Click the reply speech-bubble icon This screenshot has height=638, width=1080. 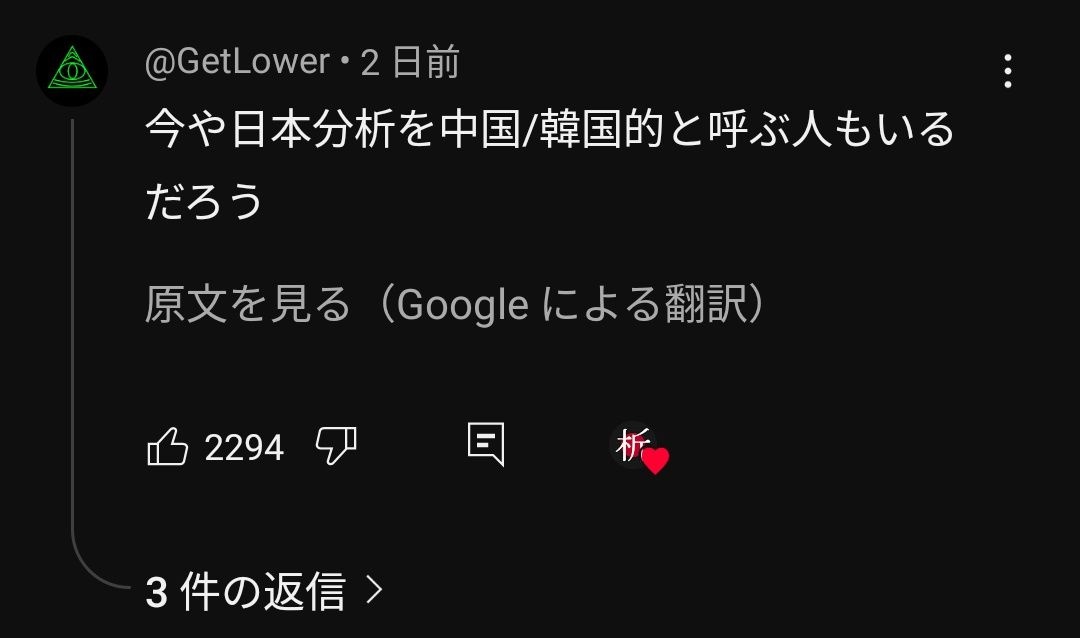coord(486,445)
